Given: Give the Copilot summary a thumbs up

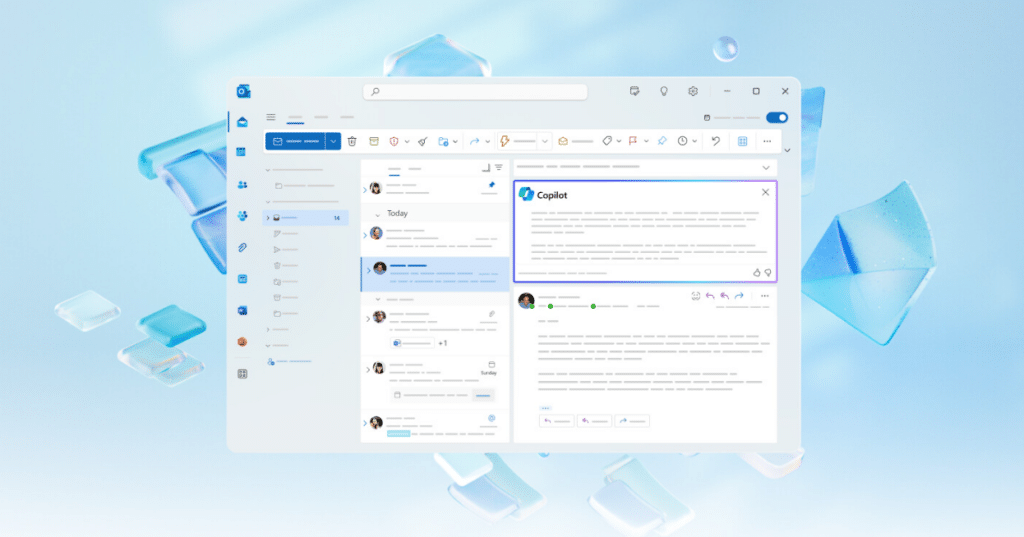Looking at the screenshot, I should [756, 272].
